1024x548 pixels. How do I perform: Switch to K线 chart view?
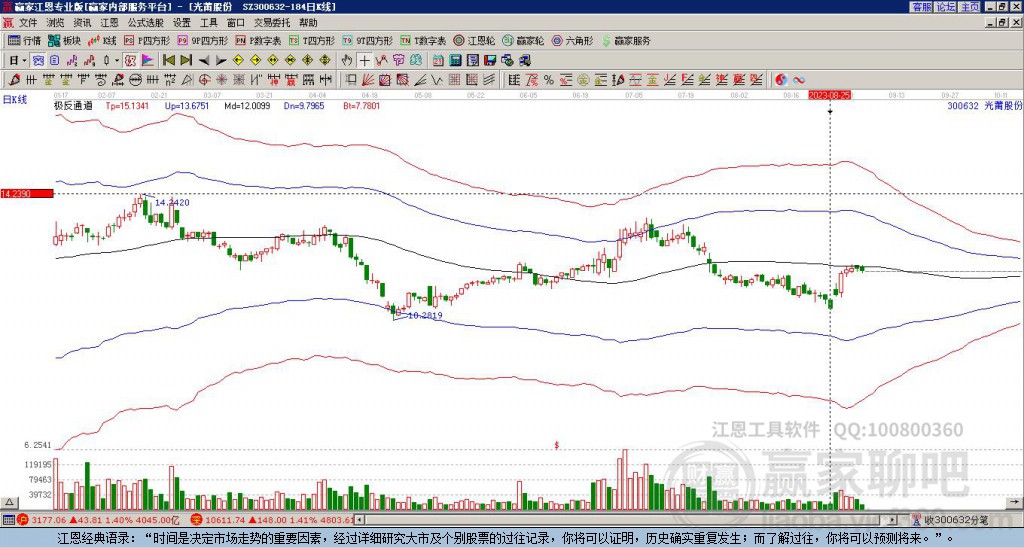click(102, 40)
